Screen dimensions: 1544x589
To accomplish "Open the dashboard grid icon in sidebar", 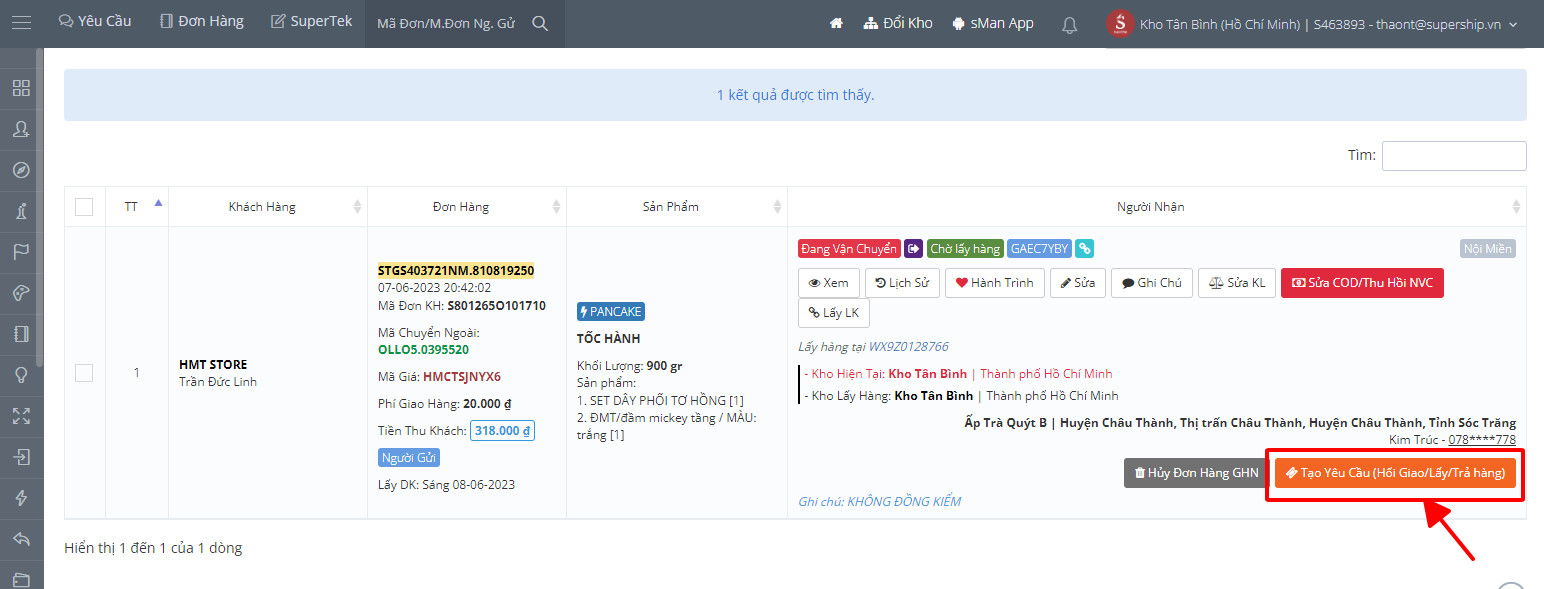I will (x=21, y=88).
